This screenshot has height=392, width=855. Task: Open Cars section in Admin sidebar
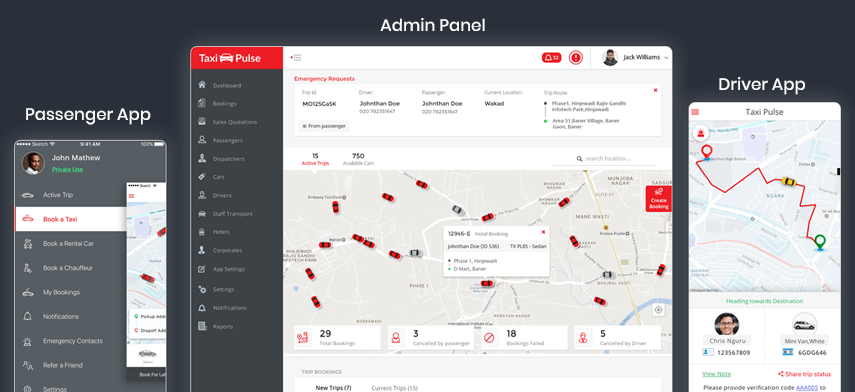coord(219,177)
